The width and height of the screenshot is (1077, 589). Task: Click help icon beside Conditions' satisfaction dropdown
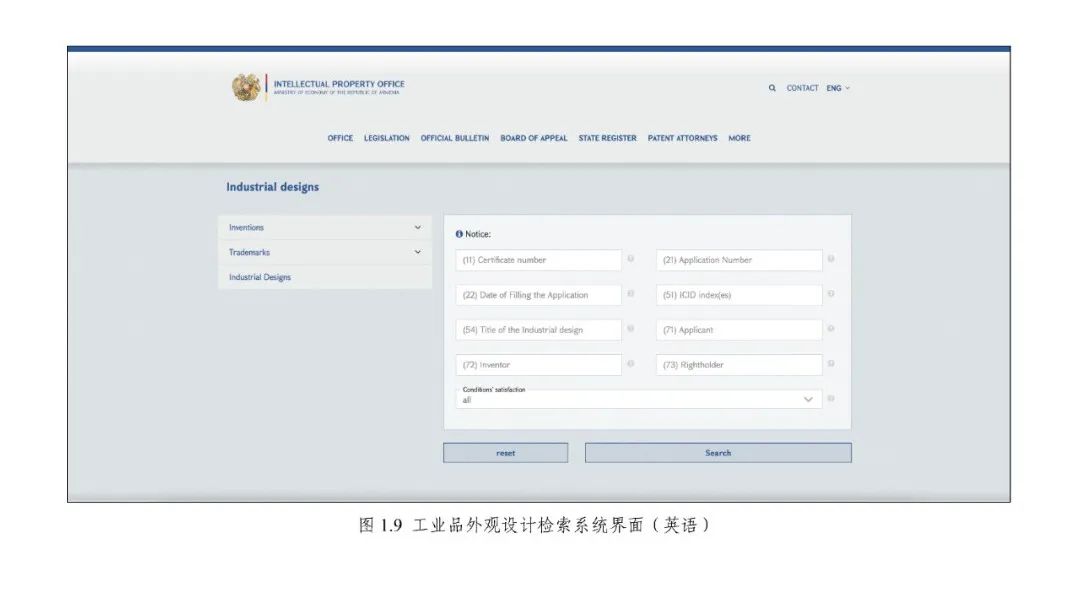(x=831, y=398)
